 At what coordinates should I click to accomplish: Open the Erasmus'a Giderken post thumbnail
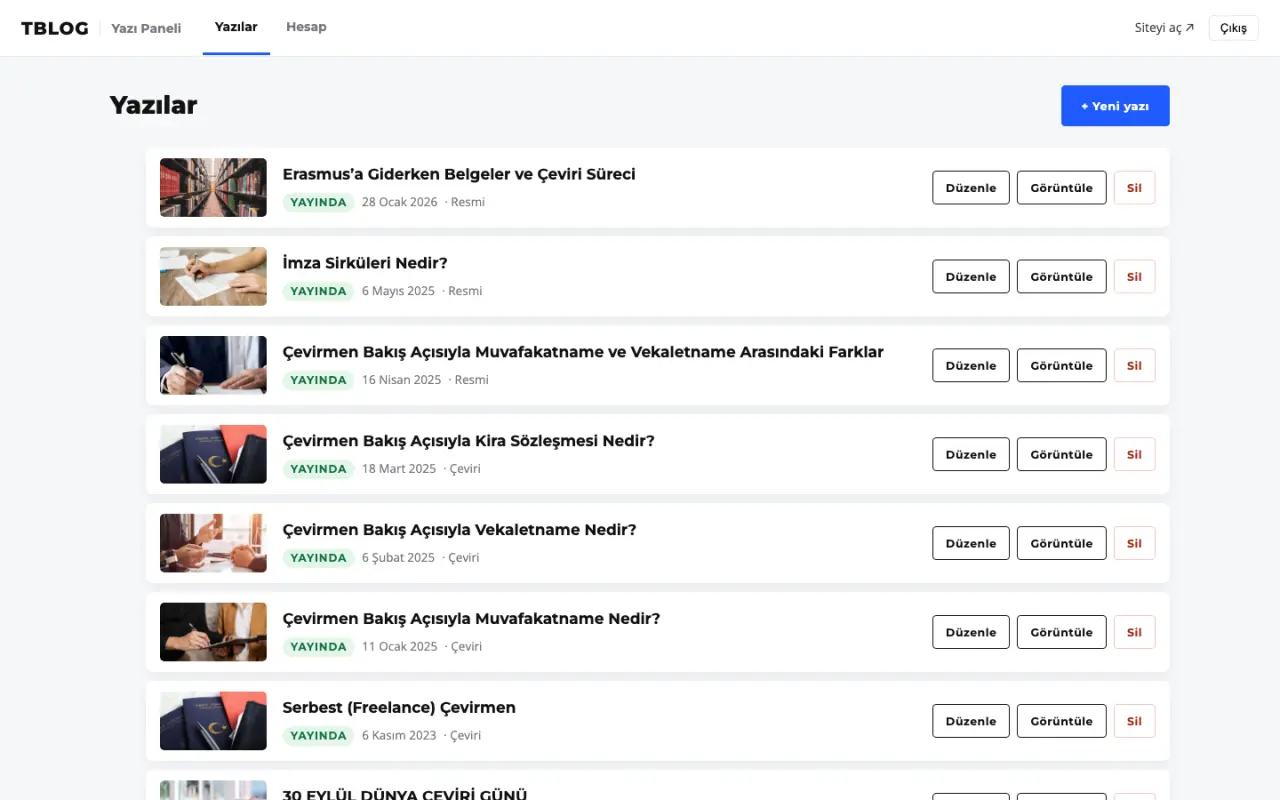pos(213,188)
